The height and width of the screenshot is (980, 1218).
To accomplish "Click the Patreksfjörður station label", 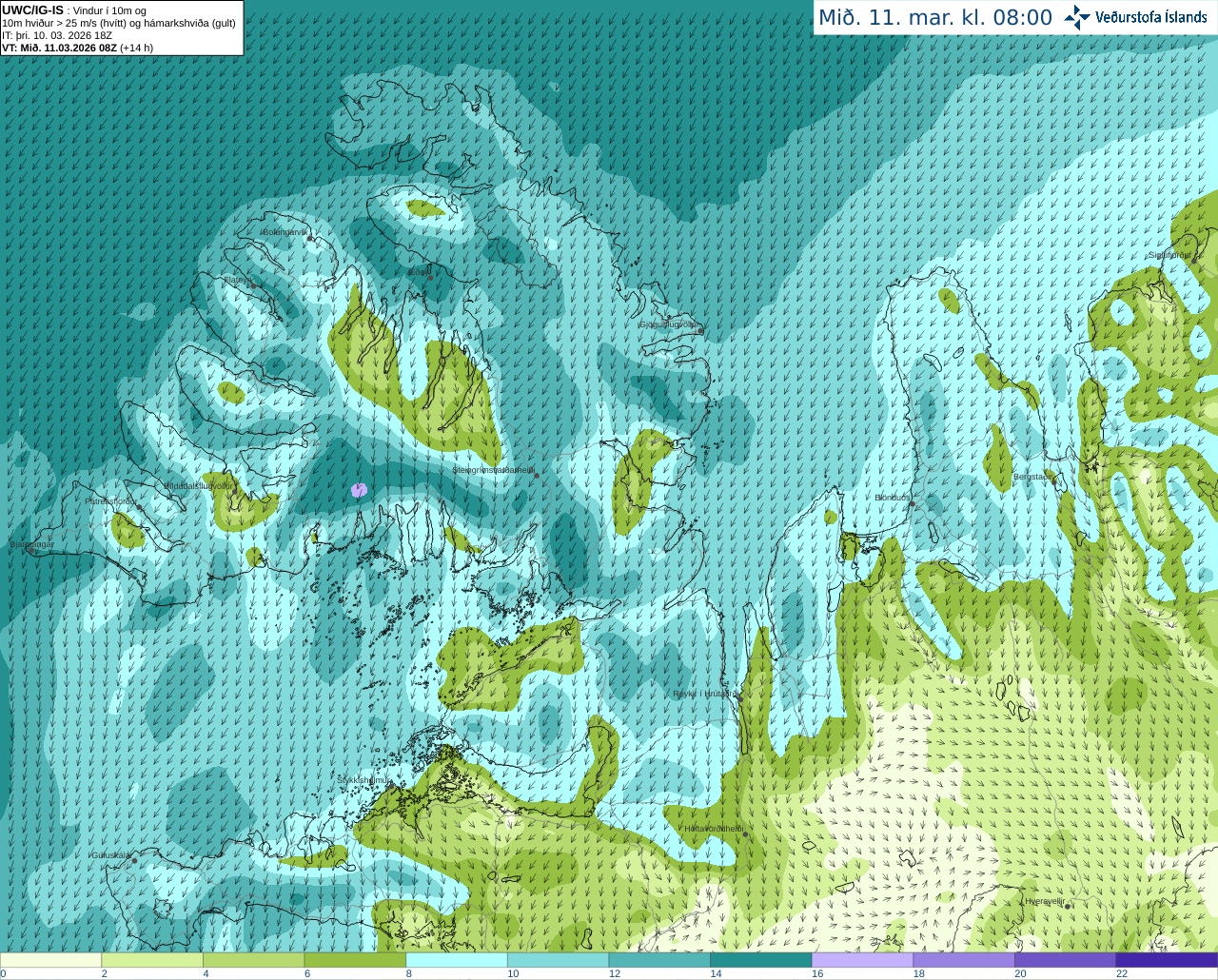I will (x=111, y=500).
